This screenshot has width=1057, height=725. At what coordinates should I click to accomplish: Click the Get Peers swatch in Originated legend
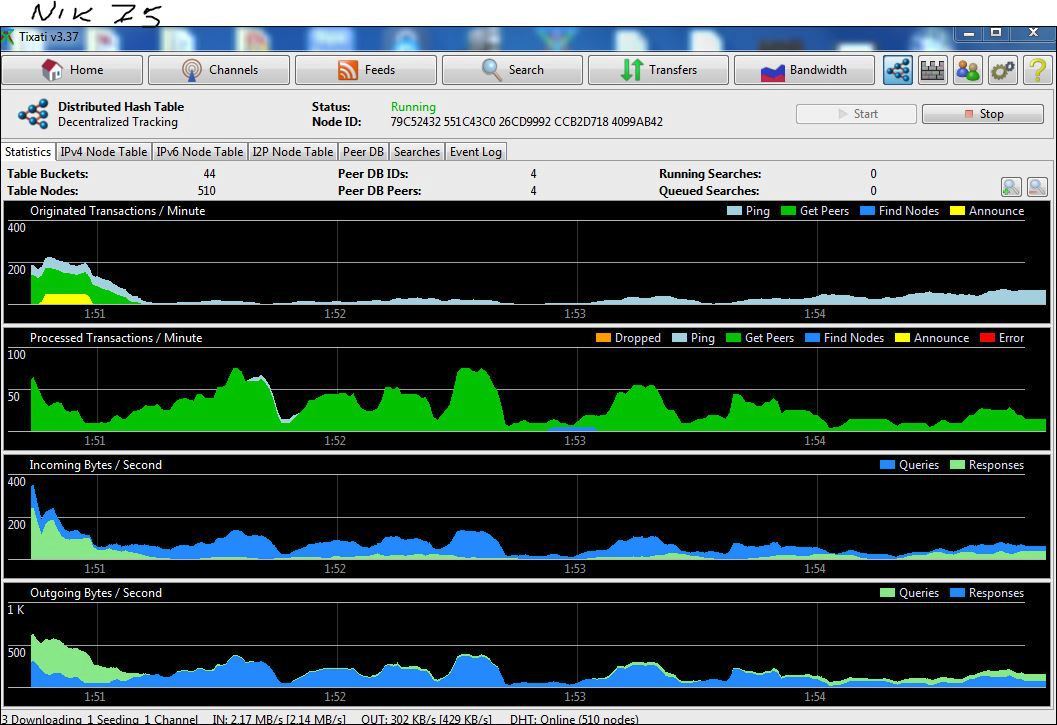click(x=788, y=211)
